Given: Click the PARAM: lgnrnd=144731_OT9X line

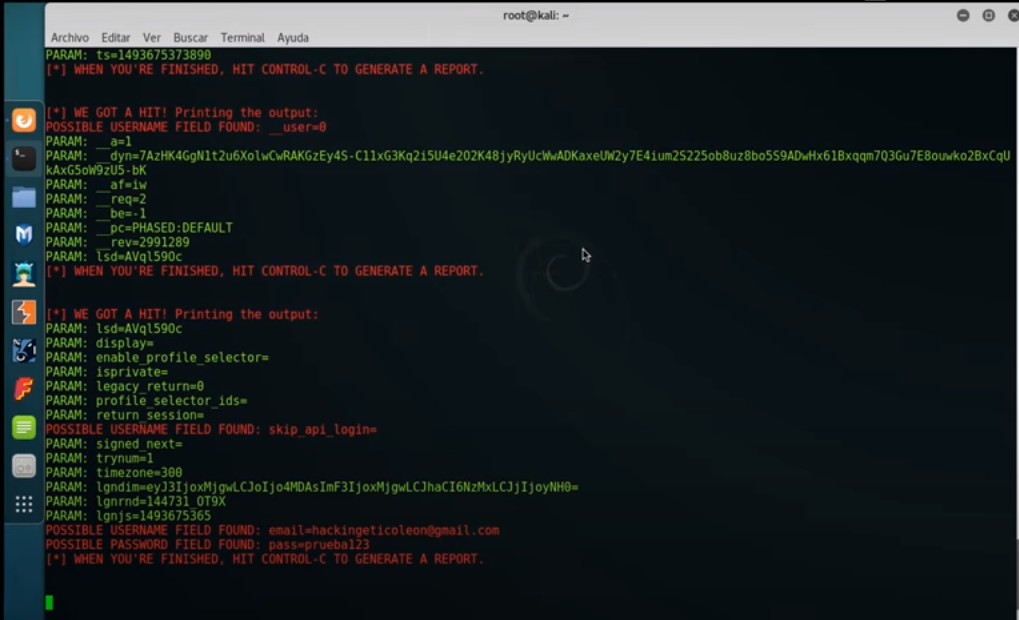Looking at the screenshot, I should click(x=136, y=502).
